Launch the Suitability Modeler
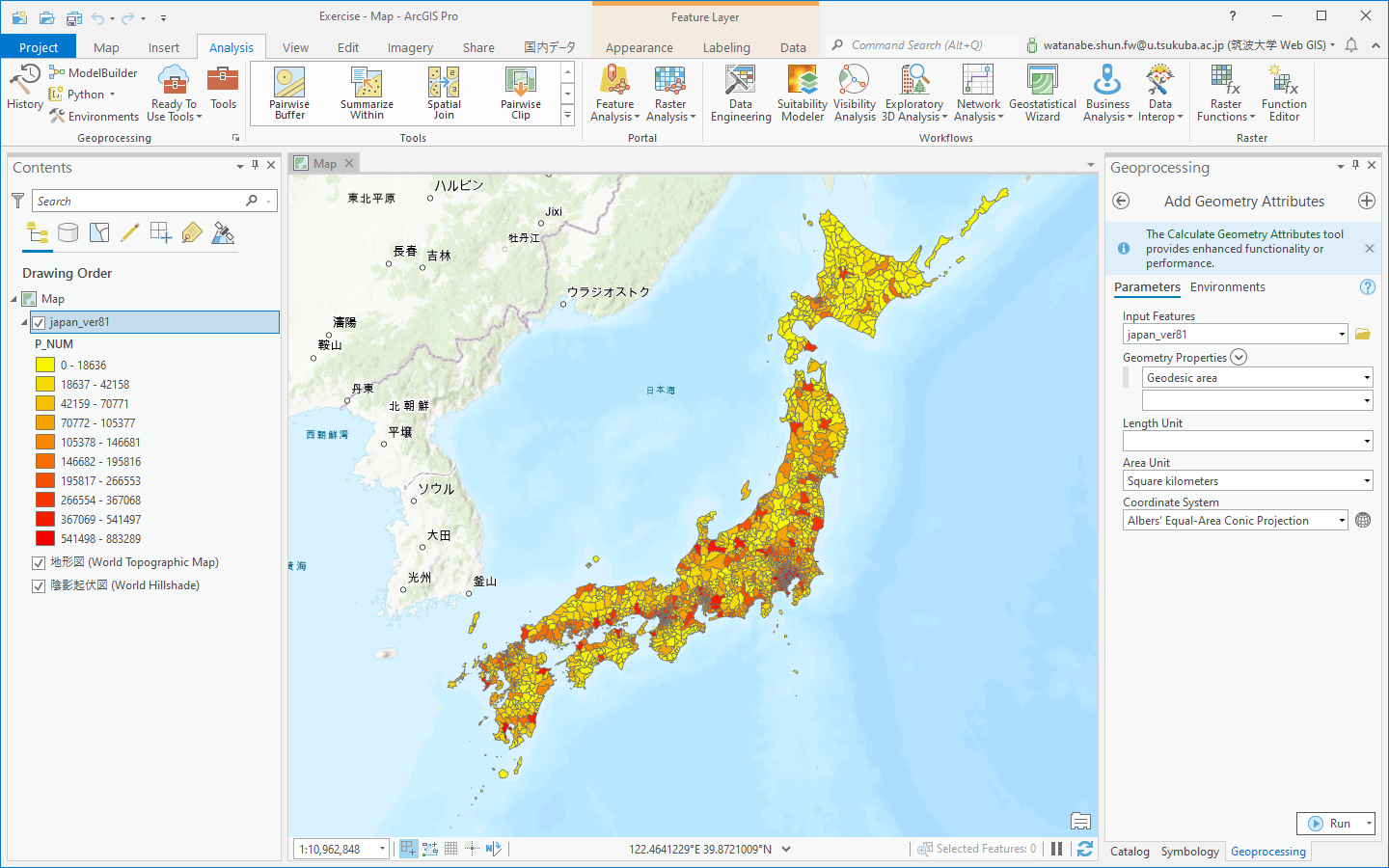Screen dimensions: 1389x868 click(x=803, y=94)
